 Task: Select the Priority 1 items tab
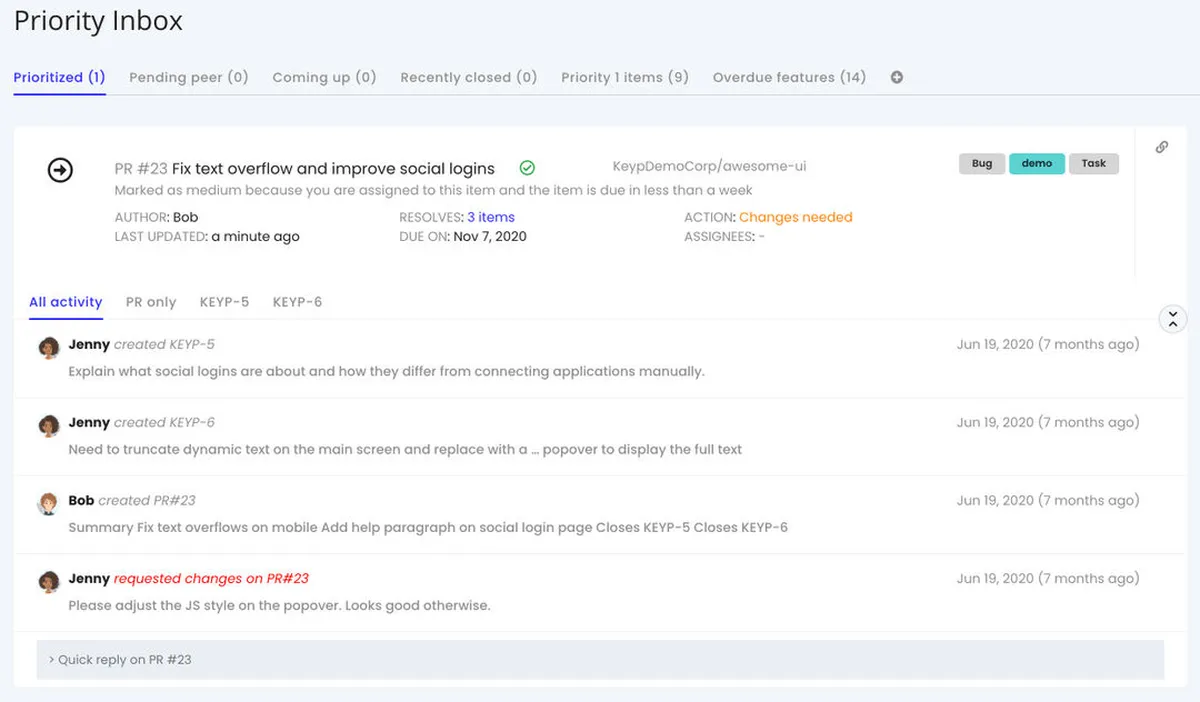[x=625, y=77]
